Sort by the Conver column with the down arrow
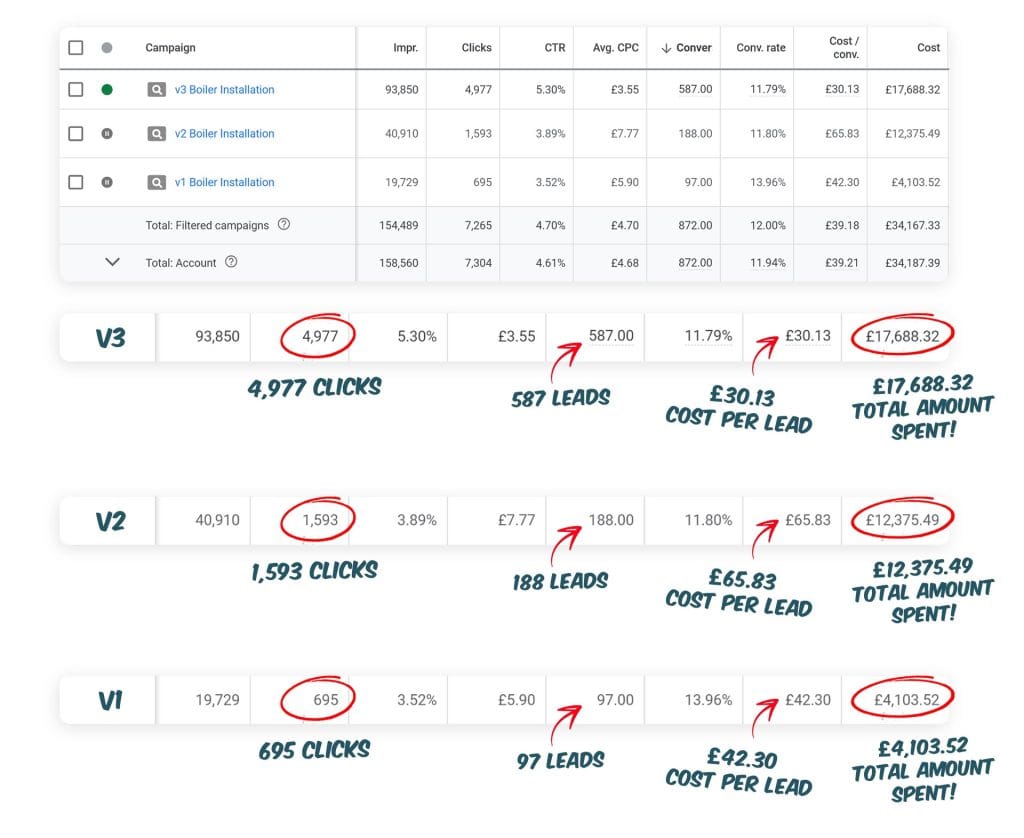Screen dimensions: 1024x838 [686, 48]
